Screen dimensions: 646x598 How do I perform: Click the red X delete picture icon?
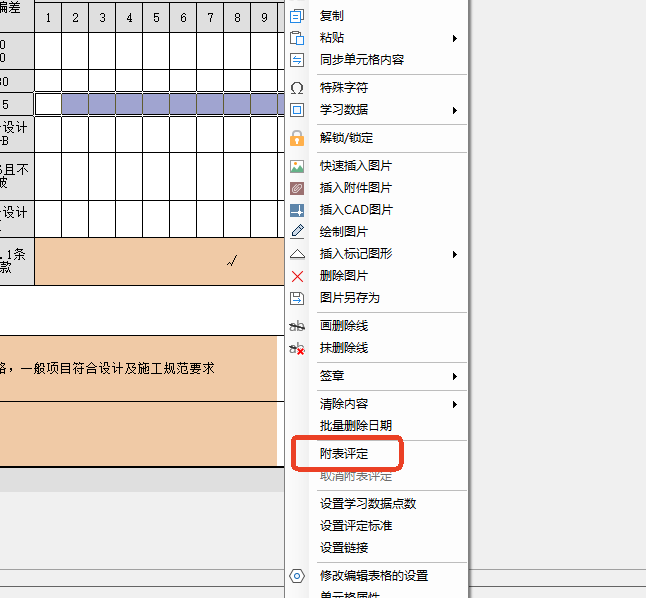click(x=296, y=276)
